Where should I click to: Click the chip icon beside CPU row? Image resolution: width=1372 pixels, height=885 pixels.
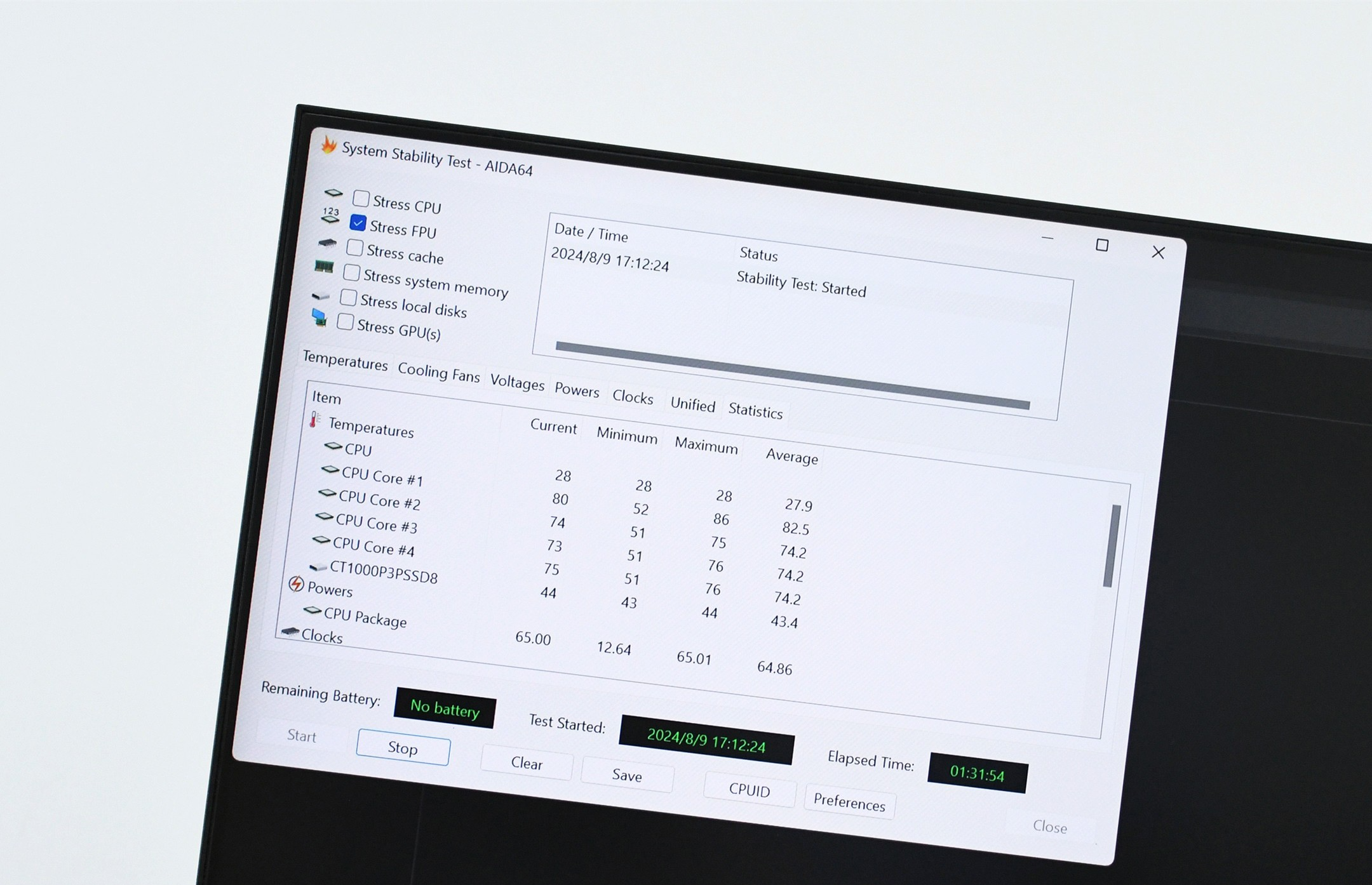click(333, 446)
